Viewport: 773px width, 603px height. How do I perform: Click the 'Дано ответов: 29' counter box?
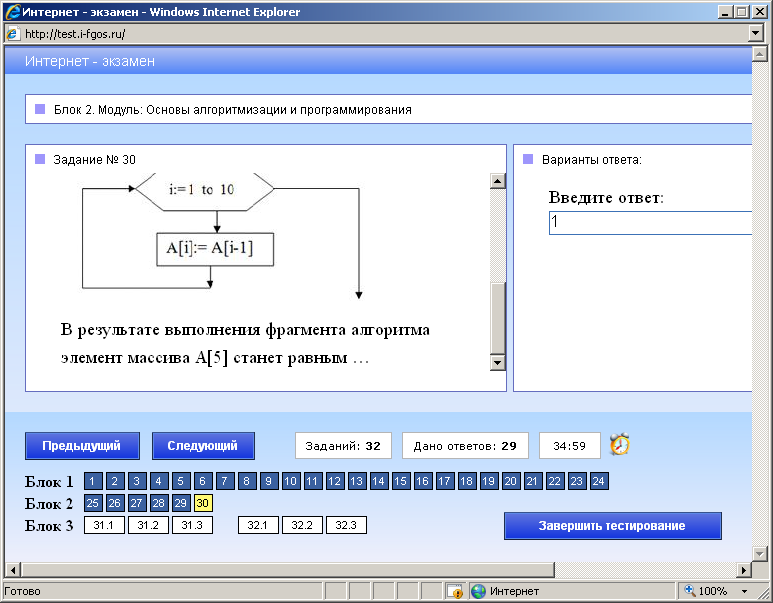[465, 446]
